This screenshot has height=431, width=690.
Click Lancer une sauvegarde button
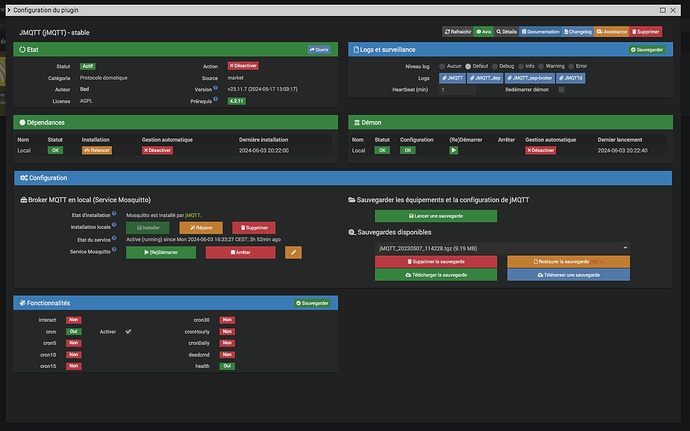(435, 216)
